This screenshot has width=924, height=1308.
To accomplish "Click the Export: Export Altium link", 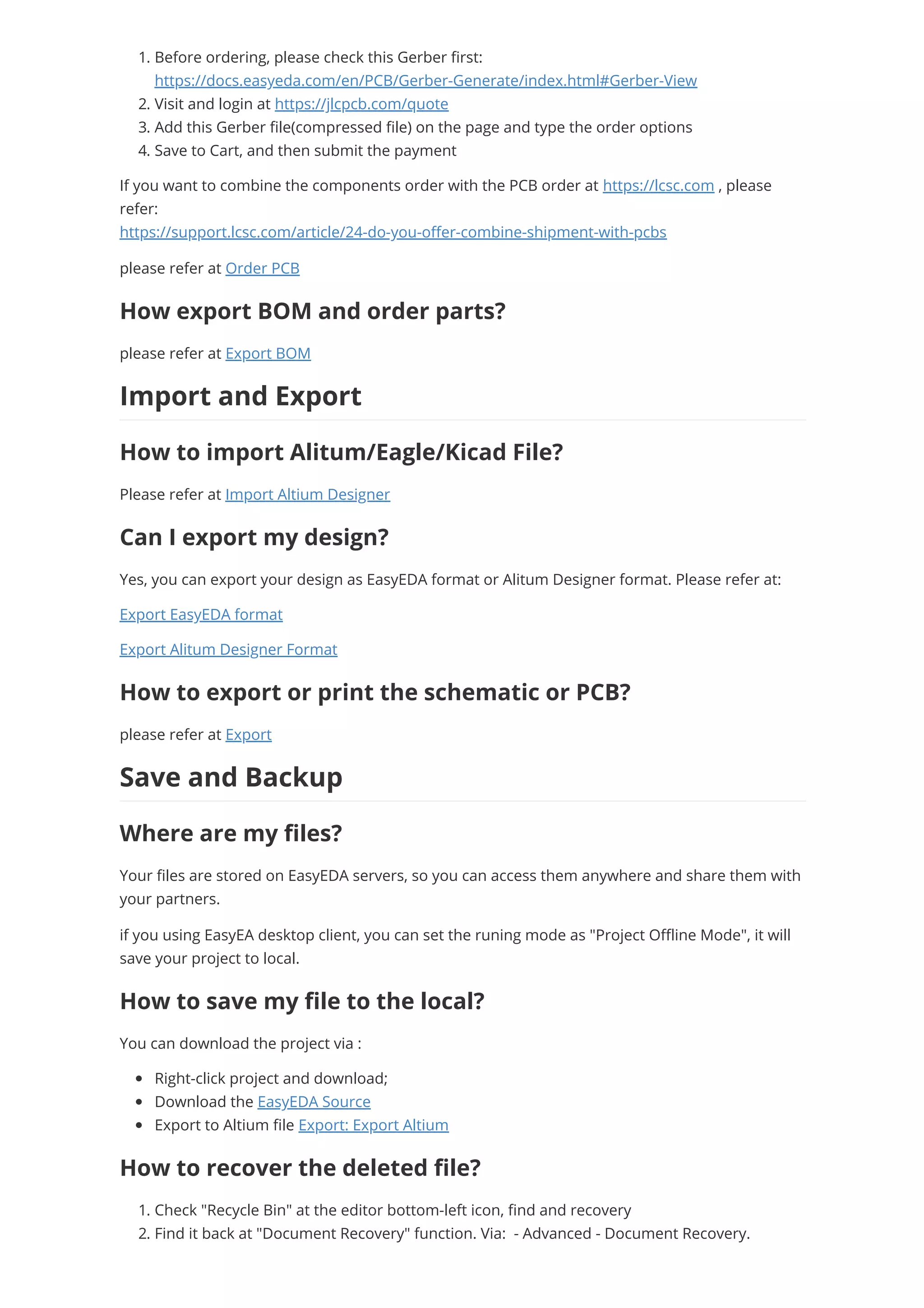I will (374, 1126).
